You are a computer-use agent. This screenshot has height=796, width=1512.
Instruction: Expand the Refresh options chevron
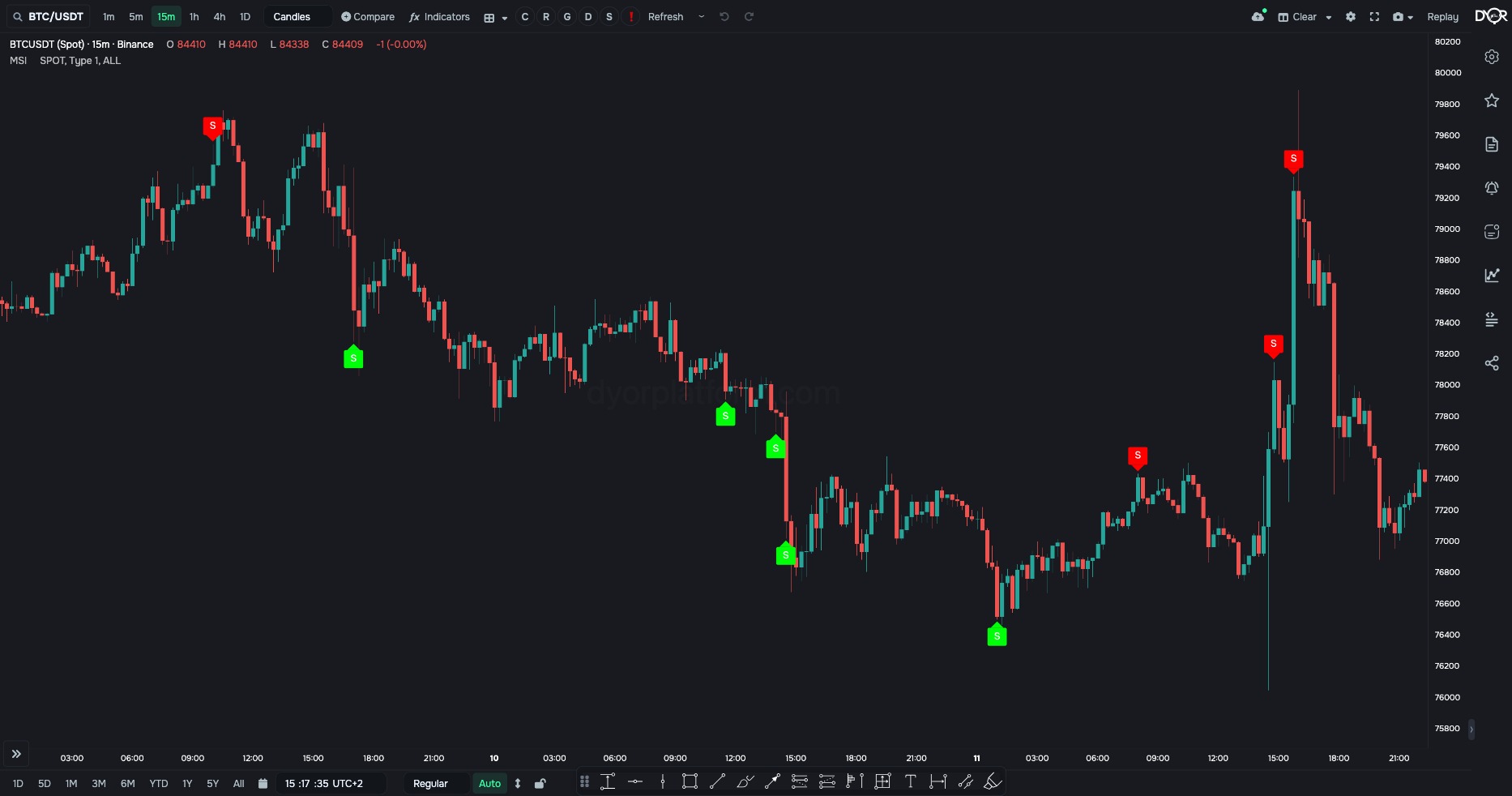click(701, 16)
